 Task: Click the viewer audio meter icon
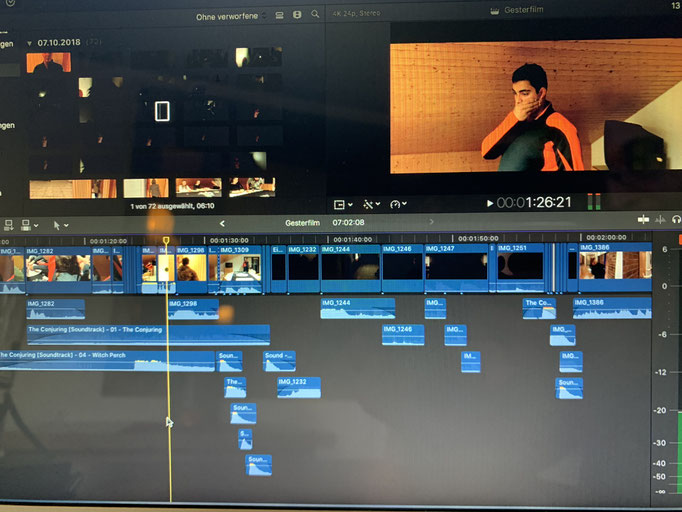(x=594, y=202)
